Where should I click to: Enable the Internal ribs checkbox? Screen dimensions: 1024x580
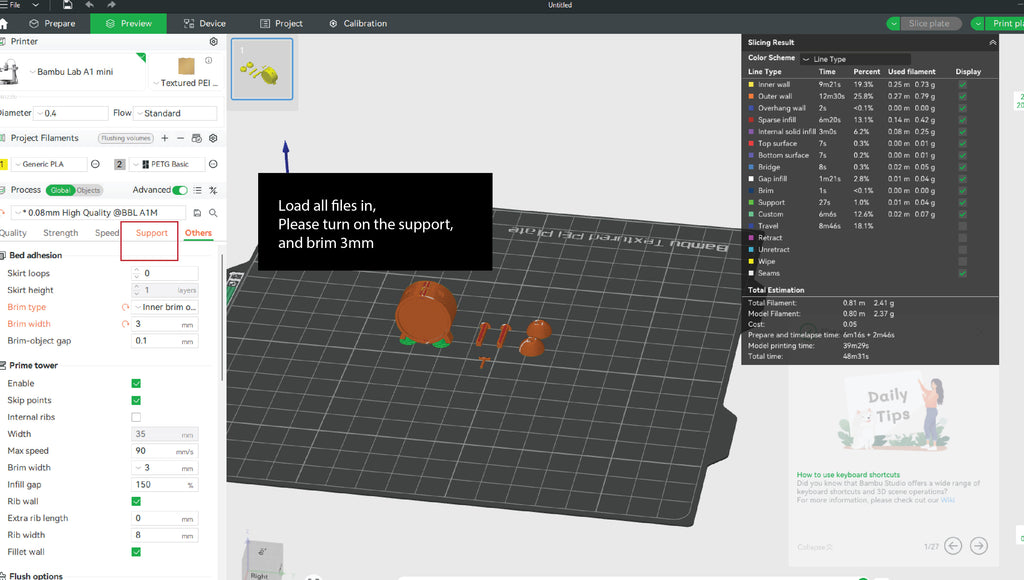point(136,417)
